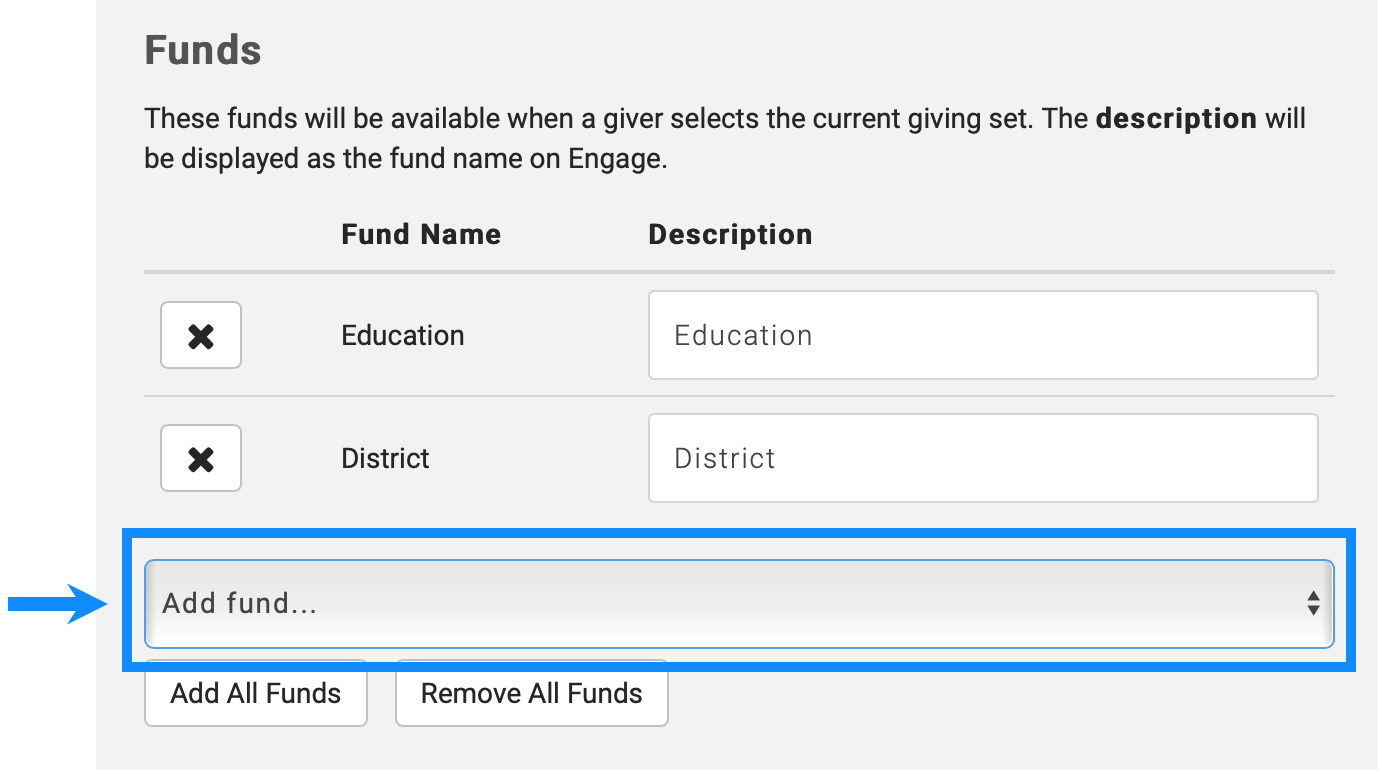This screenshot has height=770, width=1378.
Task: Click the phrase current giving set in help text
Action: pyautogui.click(x=929, y=119)
